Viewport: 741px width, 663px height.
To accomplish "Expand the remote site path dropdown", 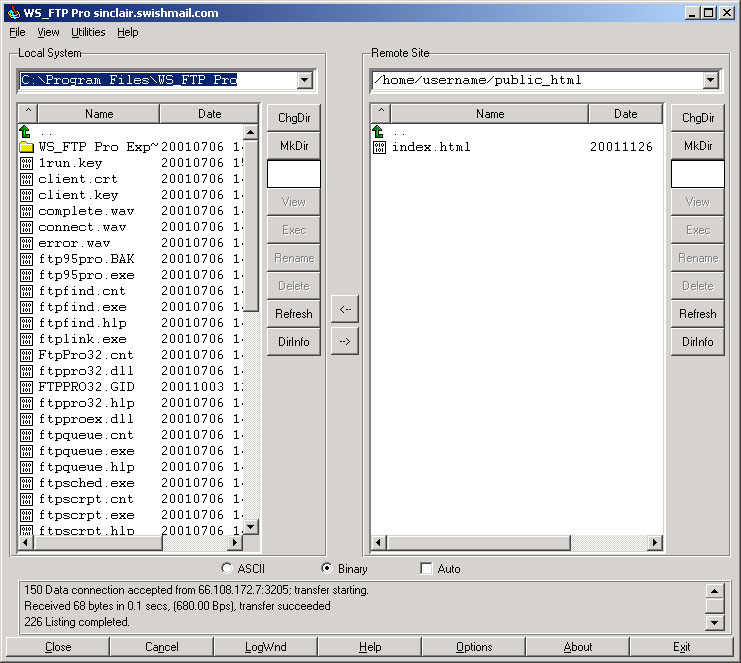I will [710, 80].
